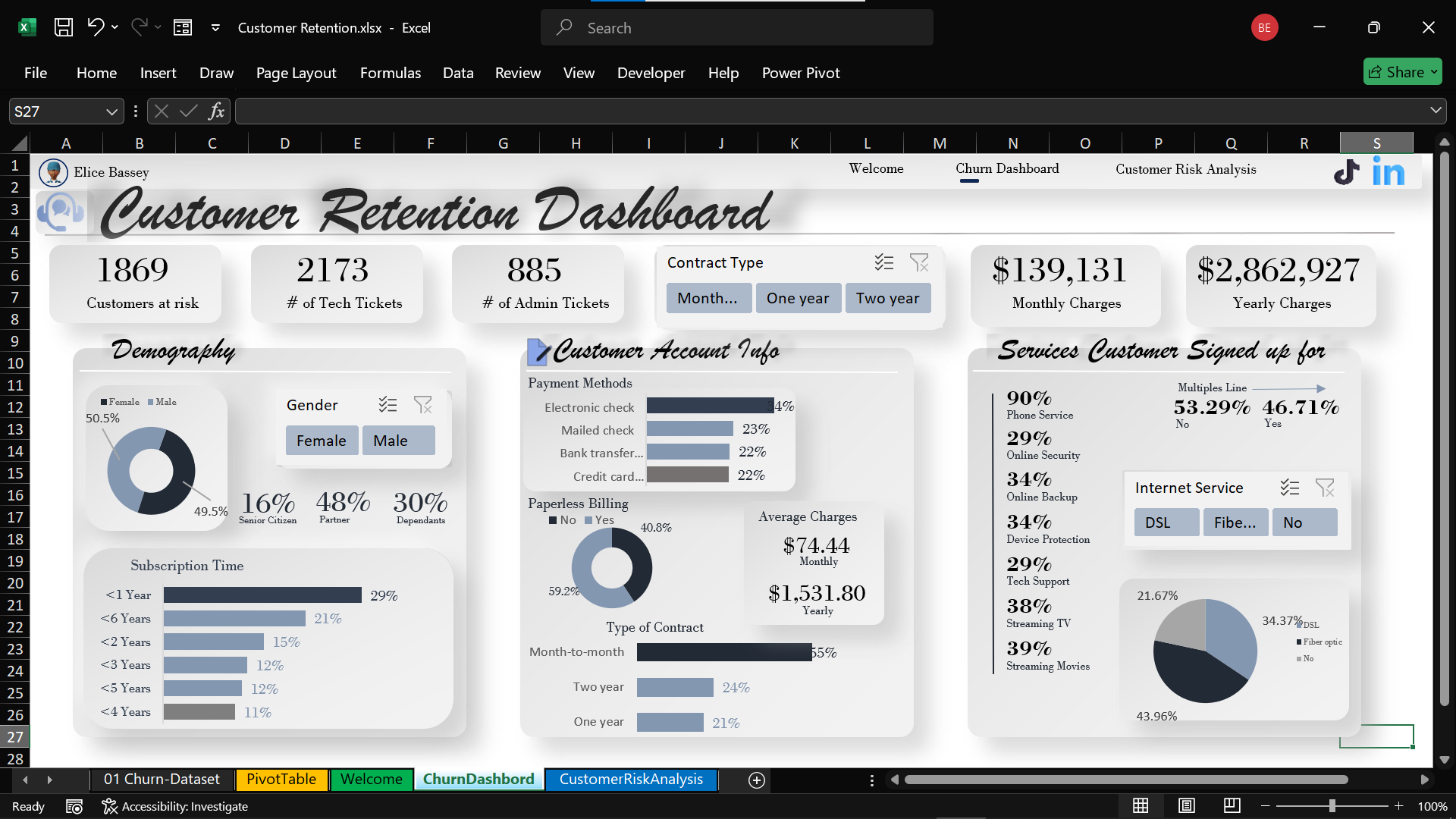Screen dimensions: 1456x819
Task: Toggle multi-select on Contract Type slicer
Action: point(884,262)
